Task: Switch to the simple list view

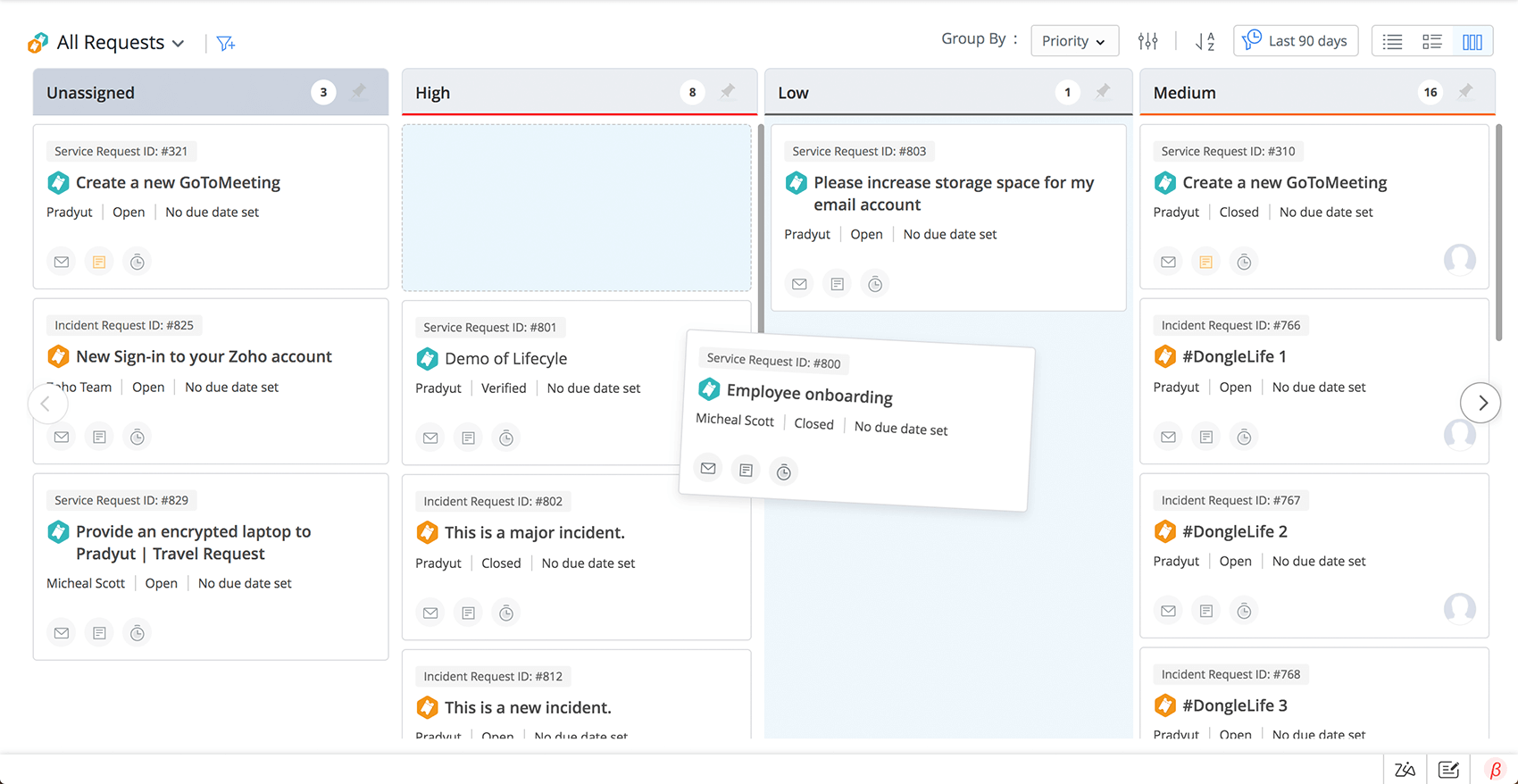Action: pyautogui.click(x=1392, y=42)
